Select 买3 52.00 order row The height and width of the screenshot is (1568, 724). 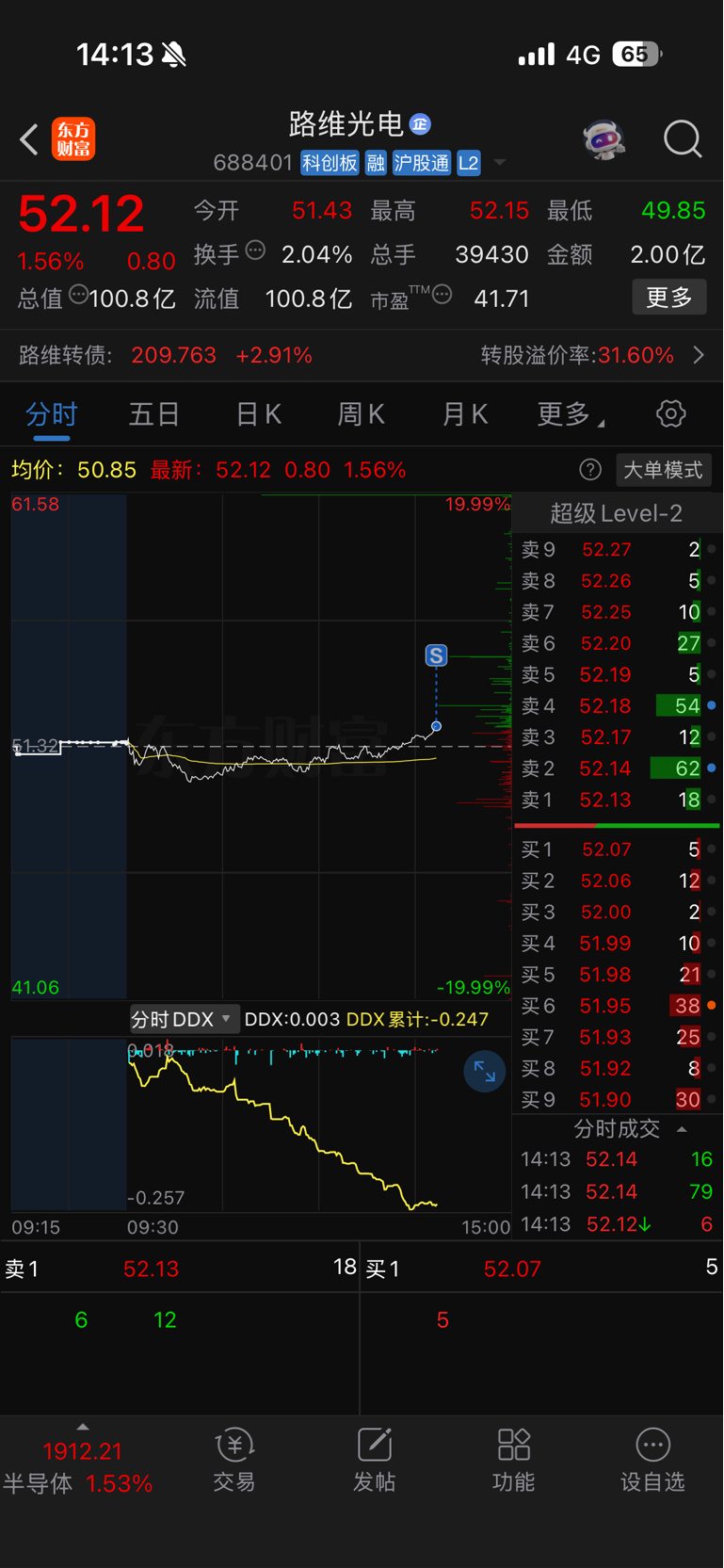(x=617, y=912)
